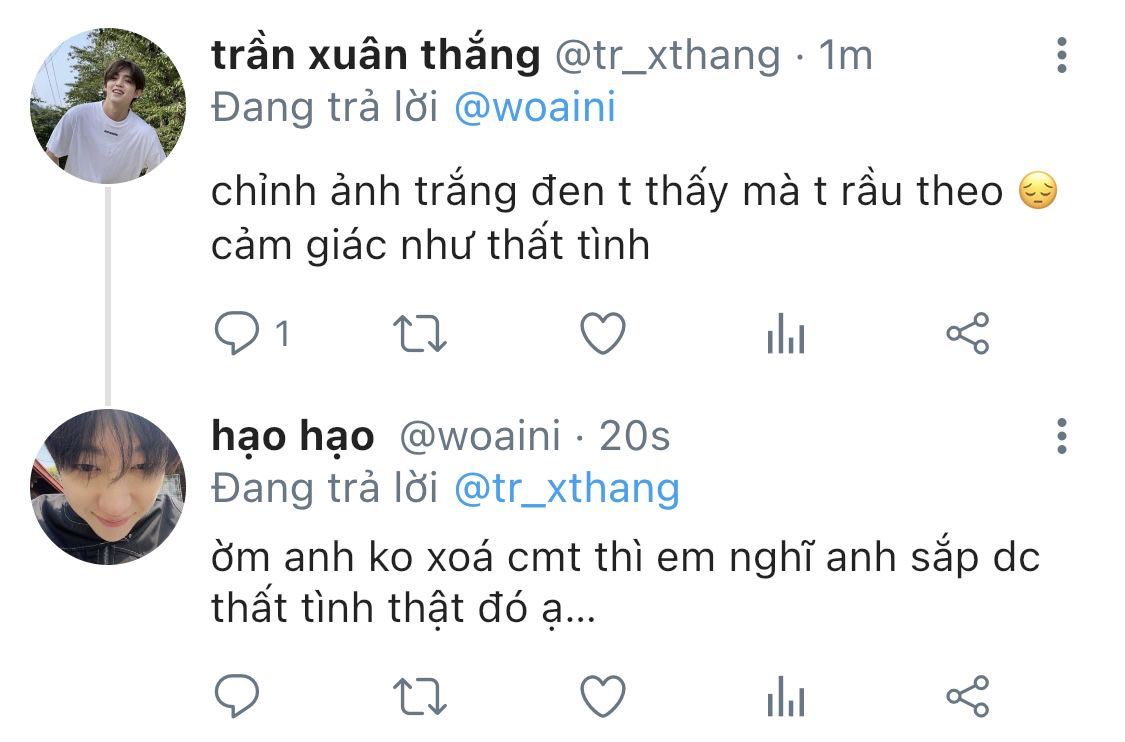This screenshot has height=742, width=1125.
Task: Open the @woaini mention link
Action: [535, 108]
